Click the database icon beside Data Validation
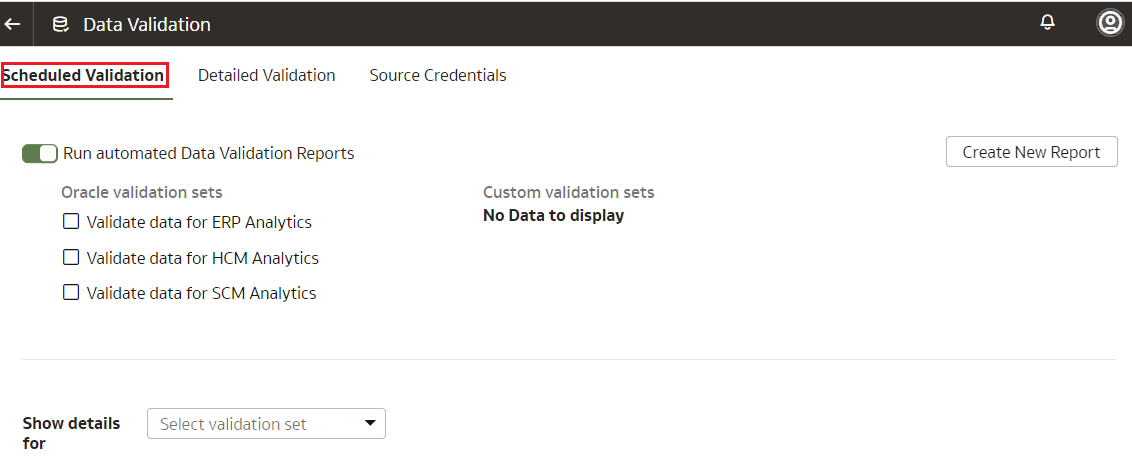The image size is (1132, 460). (x=61, y=24)
